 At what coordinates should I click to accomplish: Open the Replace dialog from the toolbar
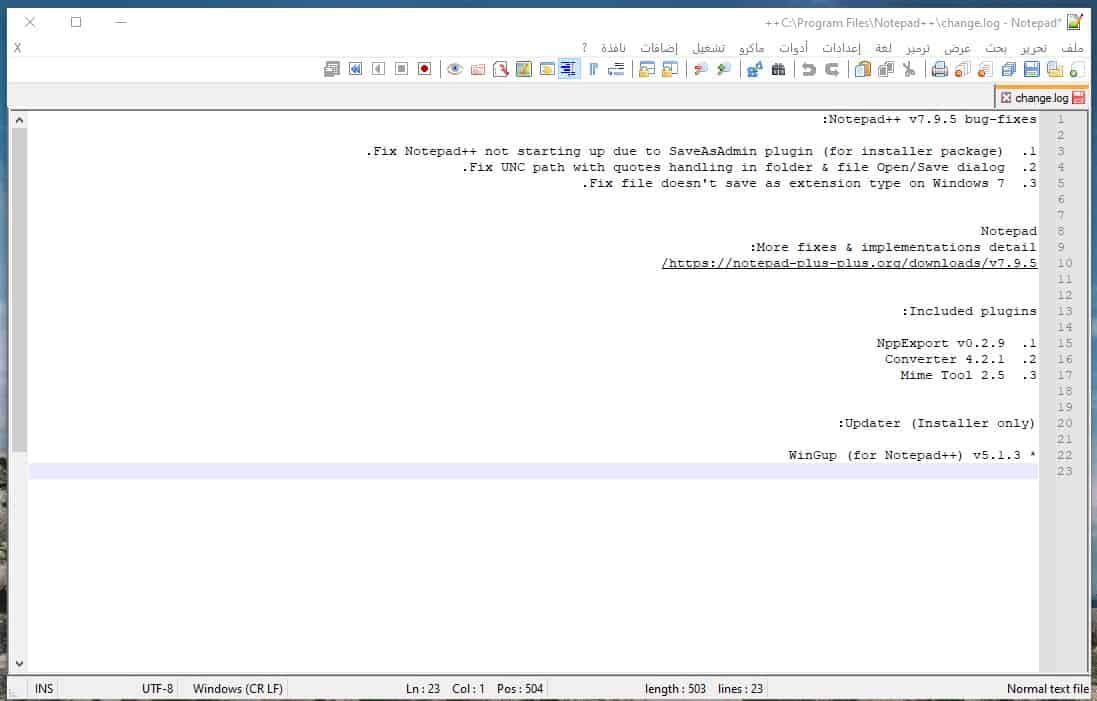[755, 69]
